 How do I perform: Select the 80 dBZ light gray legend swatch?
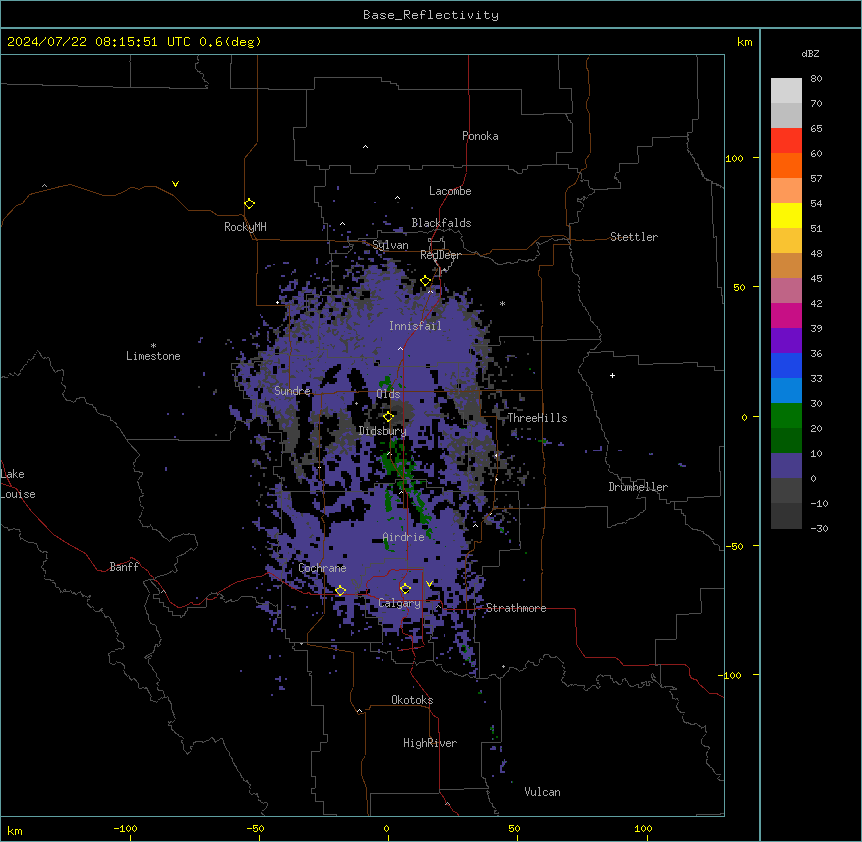786,91
